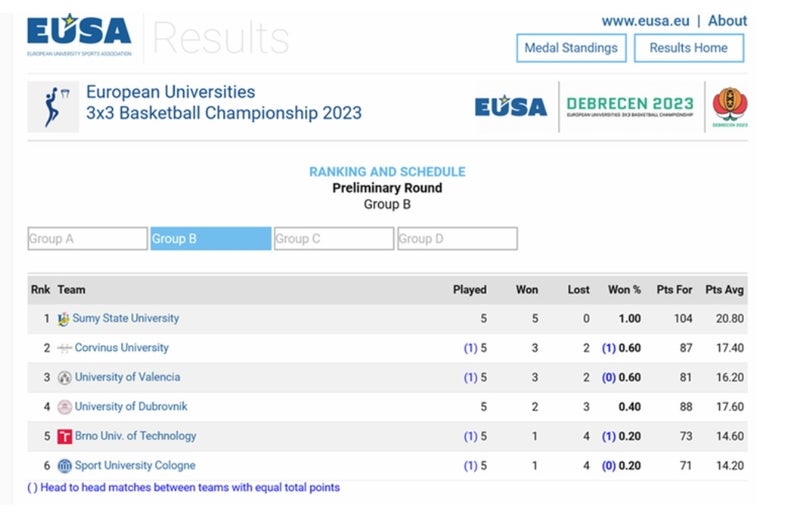The height and width of the screenshot is (515, 800).
Task: Click the Won column header
Action: 527,290
